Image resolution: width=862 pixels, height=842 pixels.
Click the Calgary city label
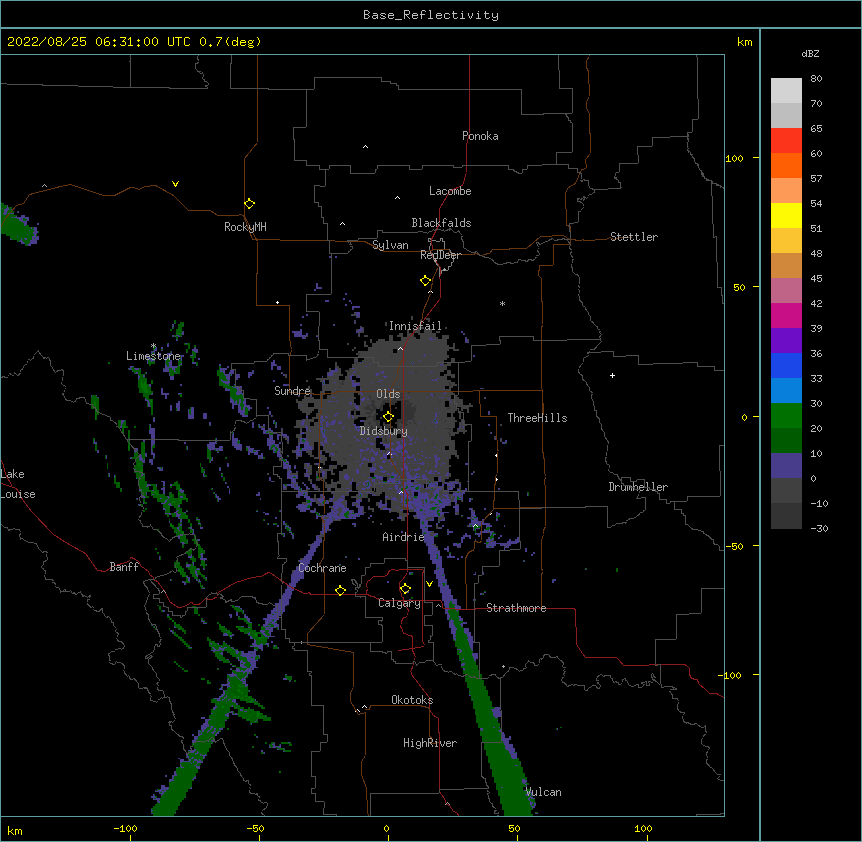(x=400, y=603)
